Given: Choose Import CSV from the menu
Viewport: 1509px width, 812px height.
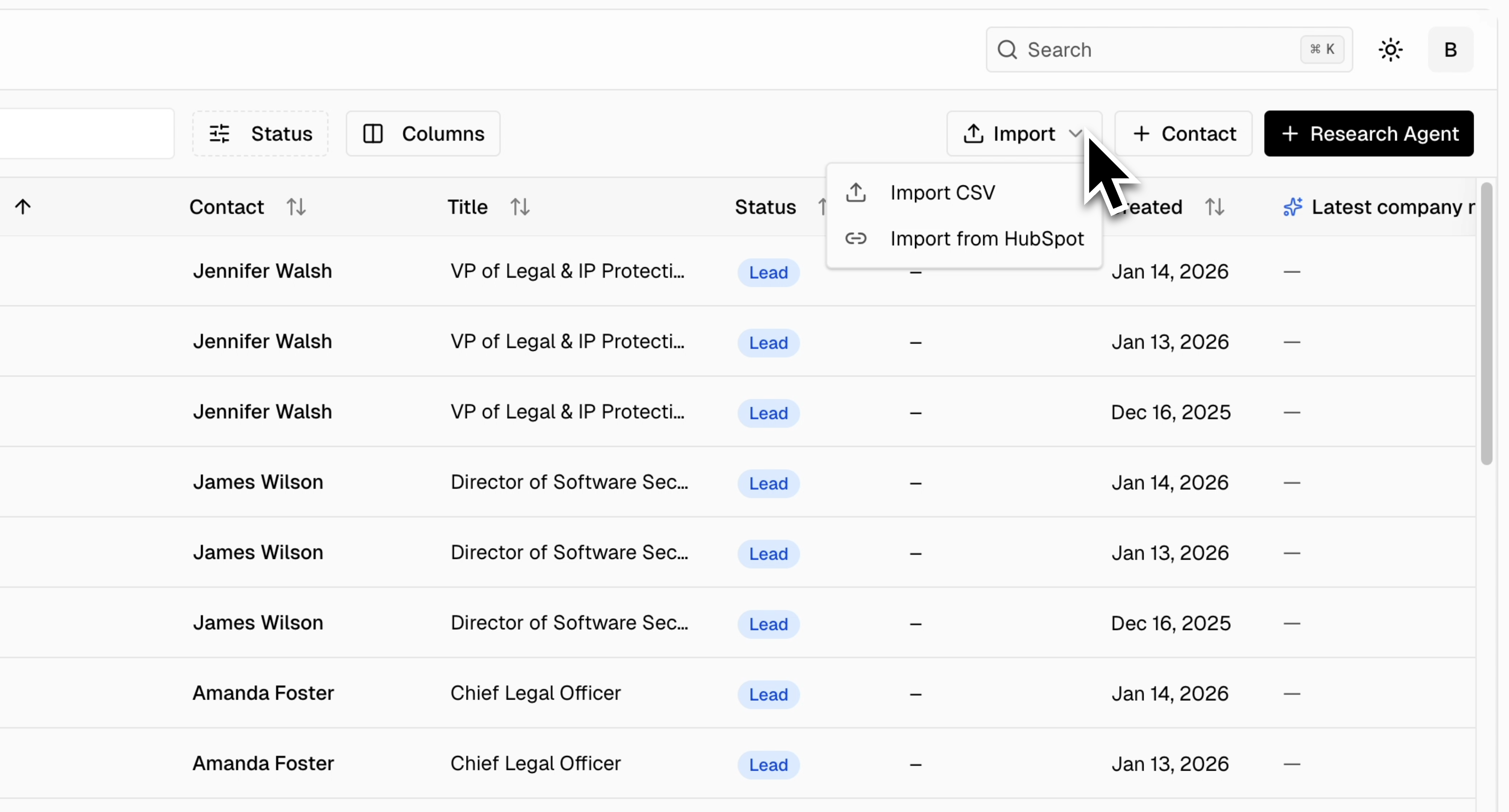Looking at the screenshot, I should pyautogui.click(x=942, y=192).
